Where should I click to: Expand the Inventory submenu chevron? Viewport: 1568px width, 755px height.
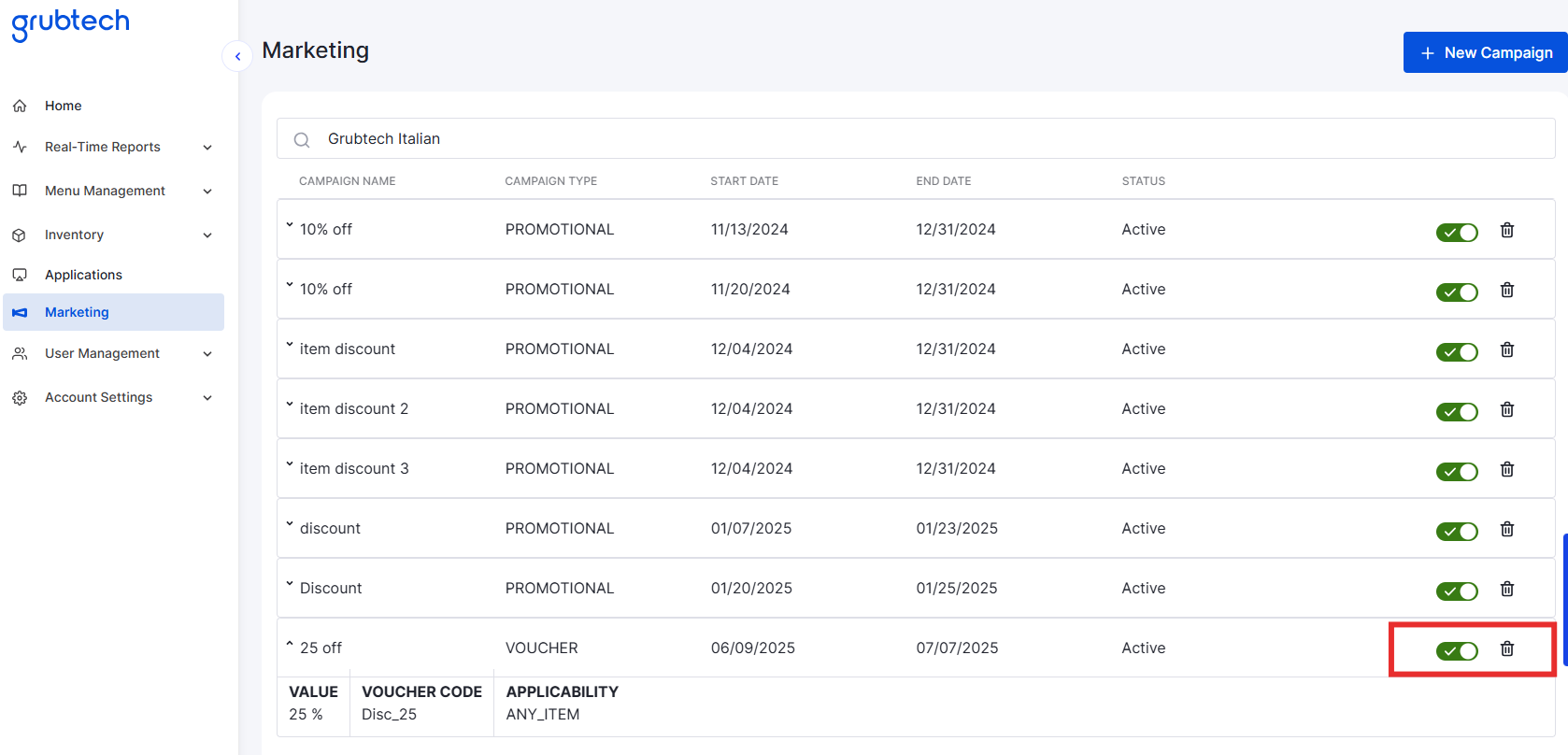pyautogui.click(x=207, y=235)
